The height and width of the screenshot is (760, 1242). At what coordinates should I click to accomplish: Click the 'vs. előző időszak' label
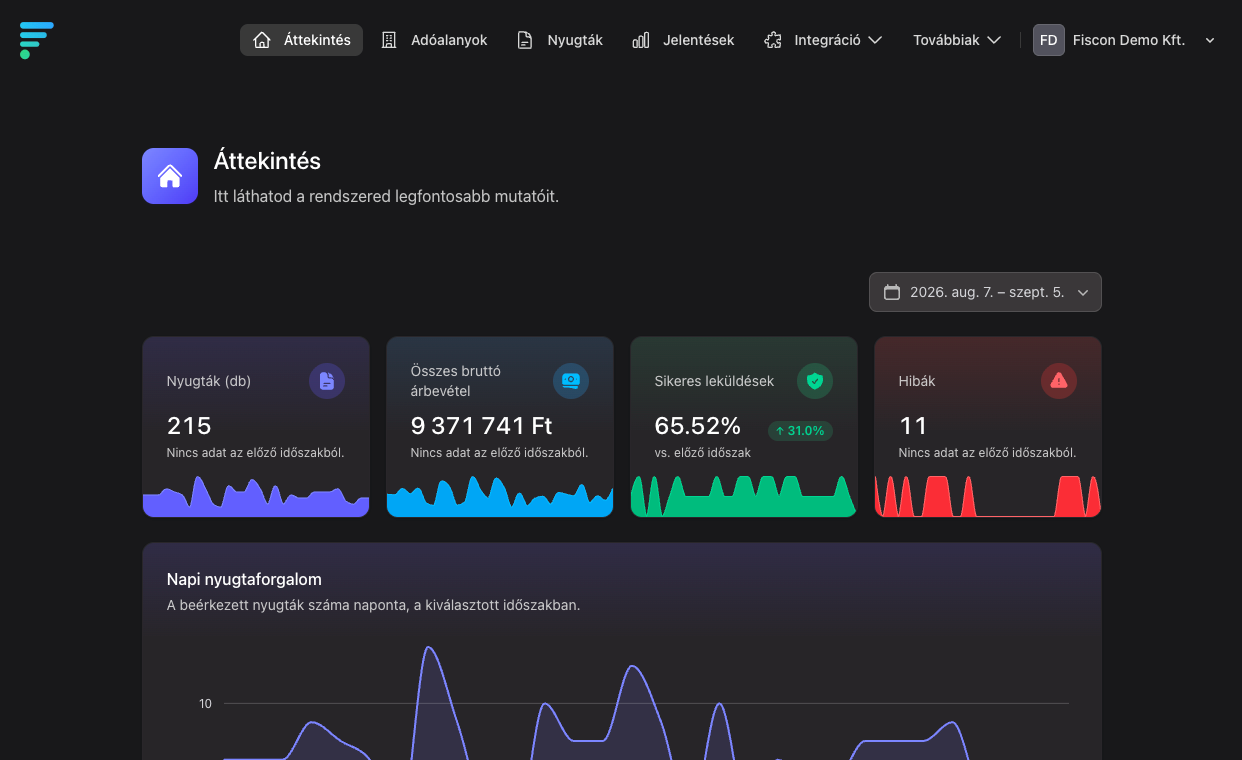point(703,452)
